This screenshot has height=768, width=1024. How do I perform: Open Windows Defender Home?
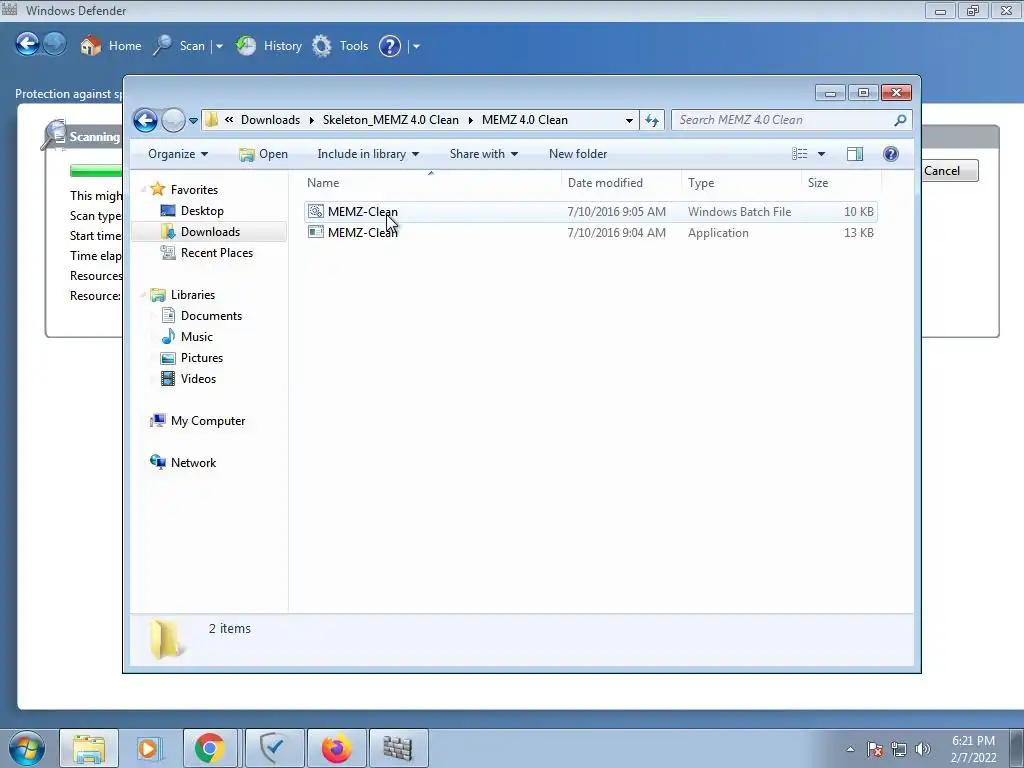click(x=110, y=46)
